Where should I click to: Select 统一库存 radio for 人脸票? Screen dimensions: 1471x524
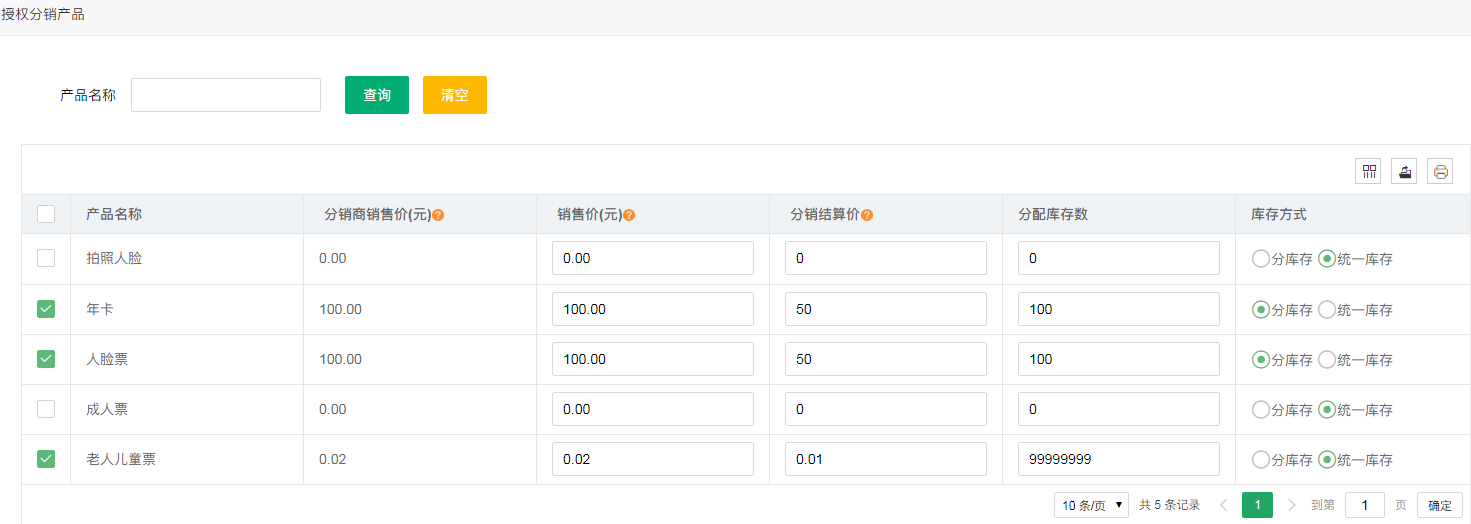[1327, 359]
